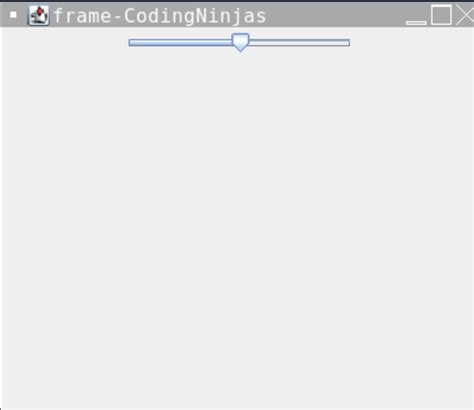
Task: Click the frame-CodingNinjas title text
Action: [x=160, y=16]
